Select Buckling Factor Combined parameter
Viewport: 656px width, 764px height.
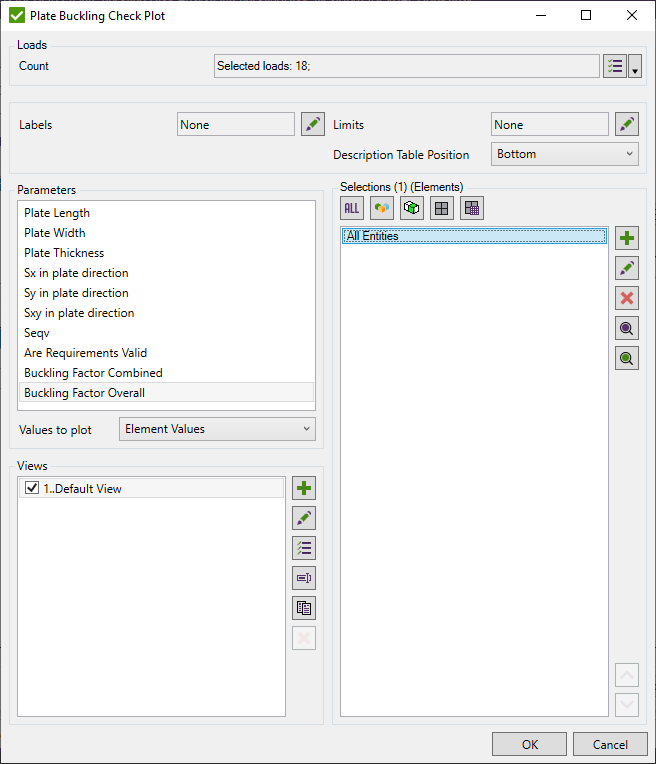tap(93, 373)
